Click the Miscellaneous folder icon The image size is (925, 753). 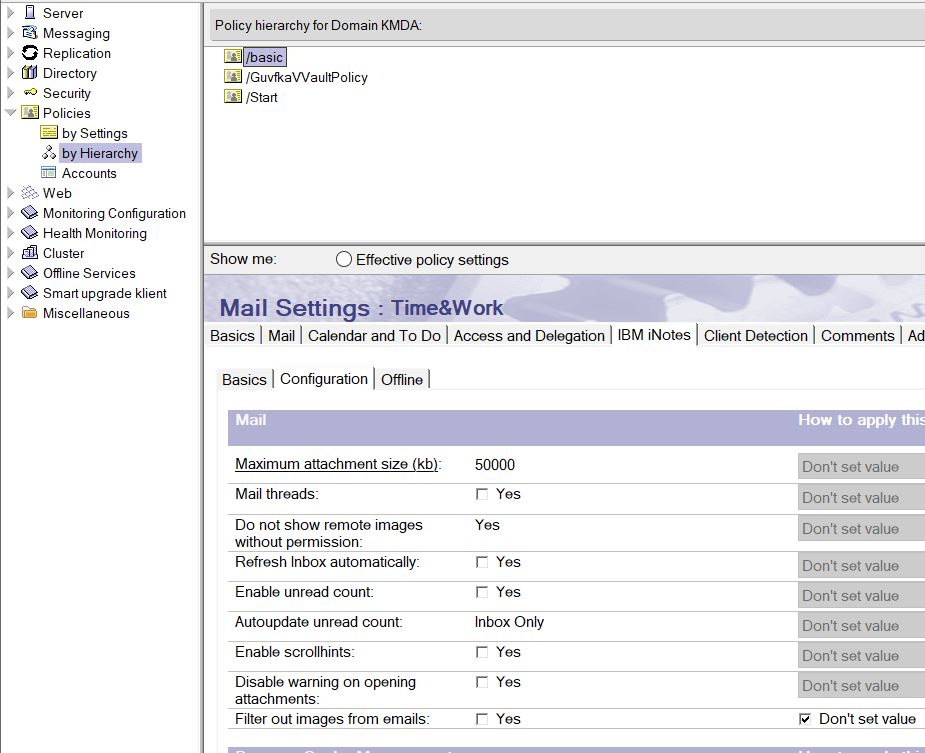point(29,313)
